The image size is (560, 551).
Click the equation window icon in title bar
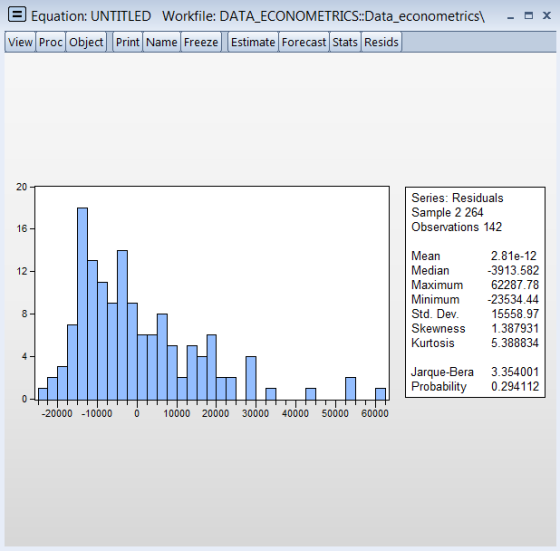[x=17, y=15]
